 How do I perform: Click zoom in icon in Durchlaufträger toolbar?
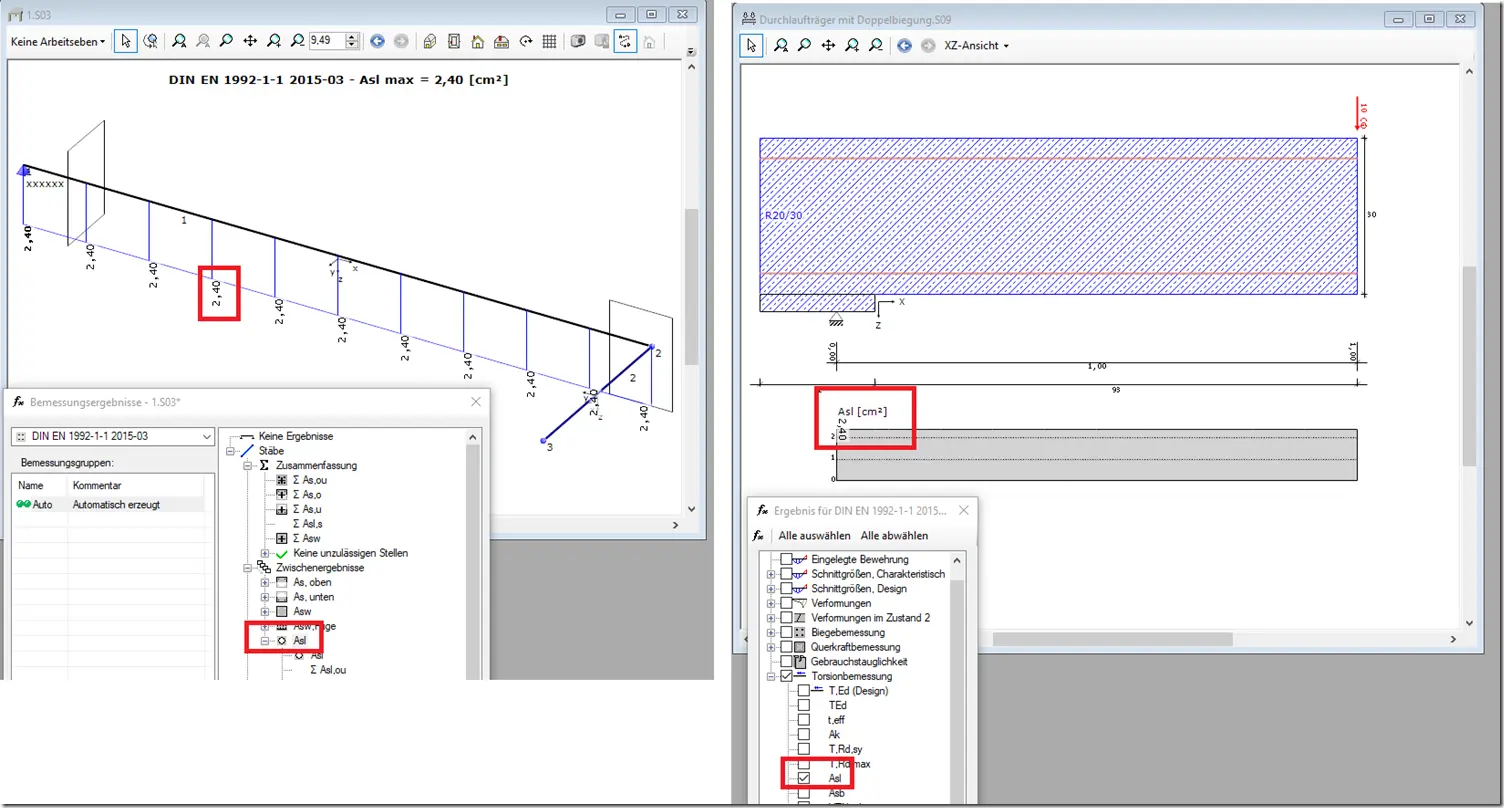(x=852, y=45)
